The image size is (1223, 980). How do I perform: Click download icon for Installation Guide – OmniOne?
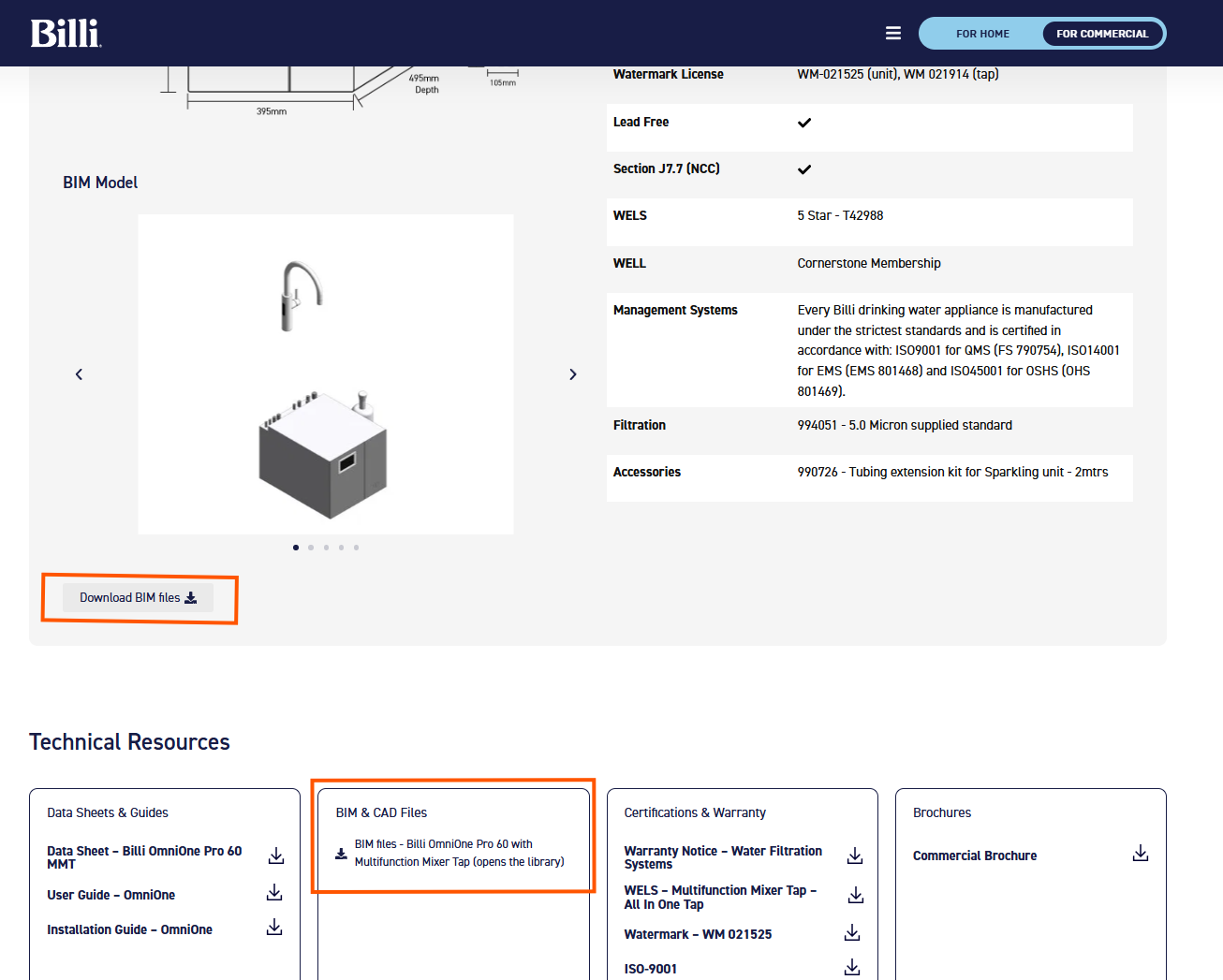click(x=274, y=927)
